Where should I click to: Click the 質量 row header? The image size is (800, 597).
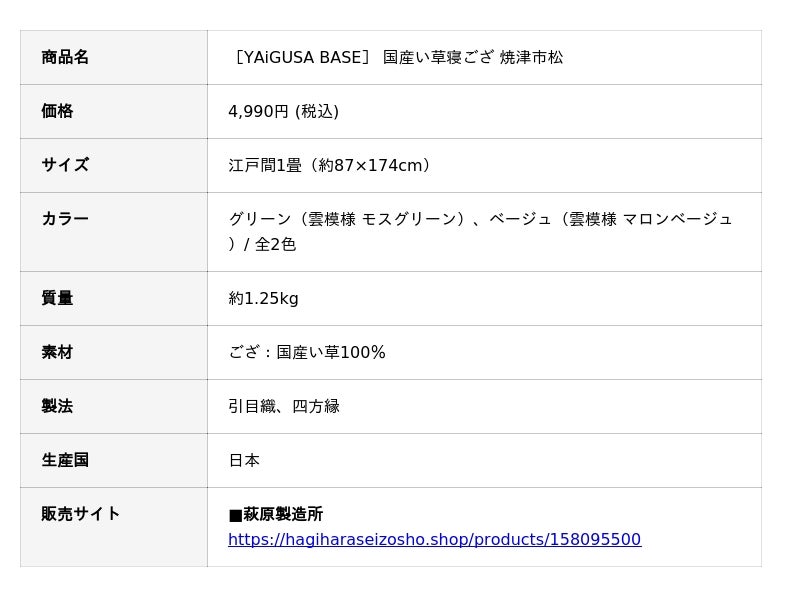(57, 298)
